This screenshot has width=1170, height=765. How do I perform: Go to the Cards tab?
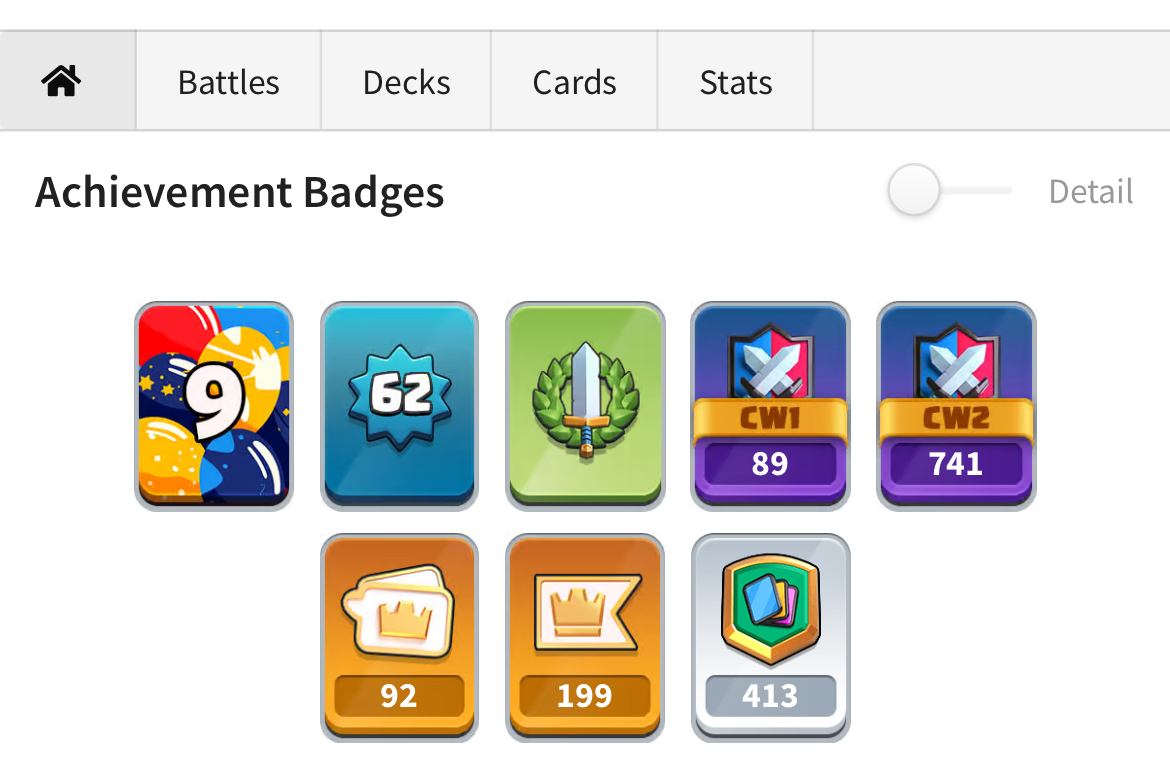pos(574,81)
